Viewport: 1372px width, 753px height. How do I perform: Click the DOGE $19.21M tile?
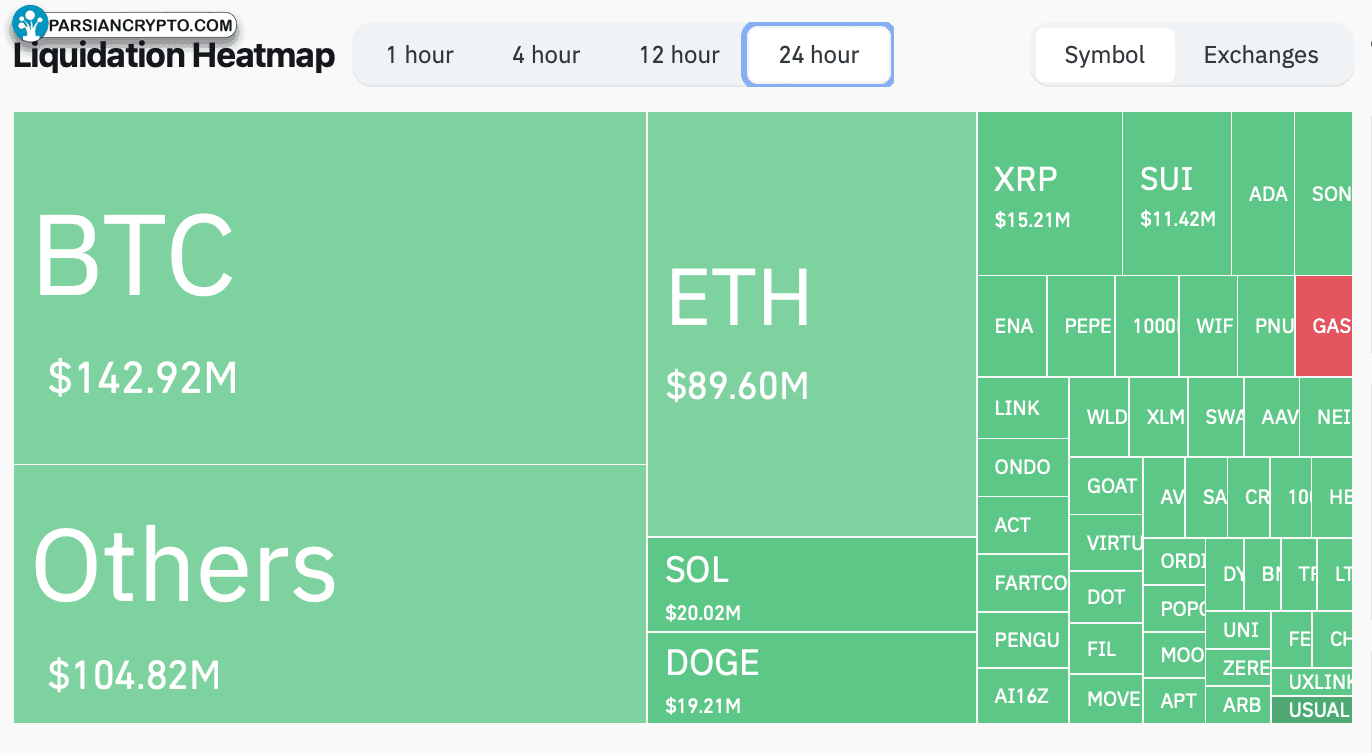click(812, 678)
